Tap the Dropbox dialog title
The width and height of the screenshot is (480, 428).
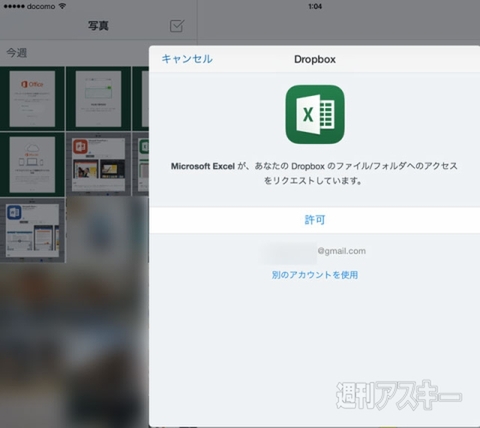[x=315, y=59]
